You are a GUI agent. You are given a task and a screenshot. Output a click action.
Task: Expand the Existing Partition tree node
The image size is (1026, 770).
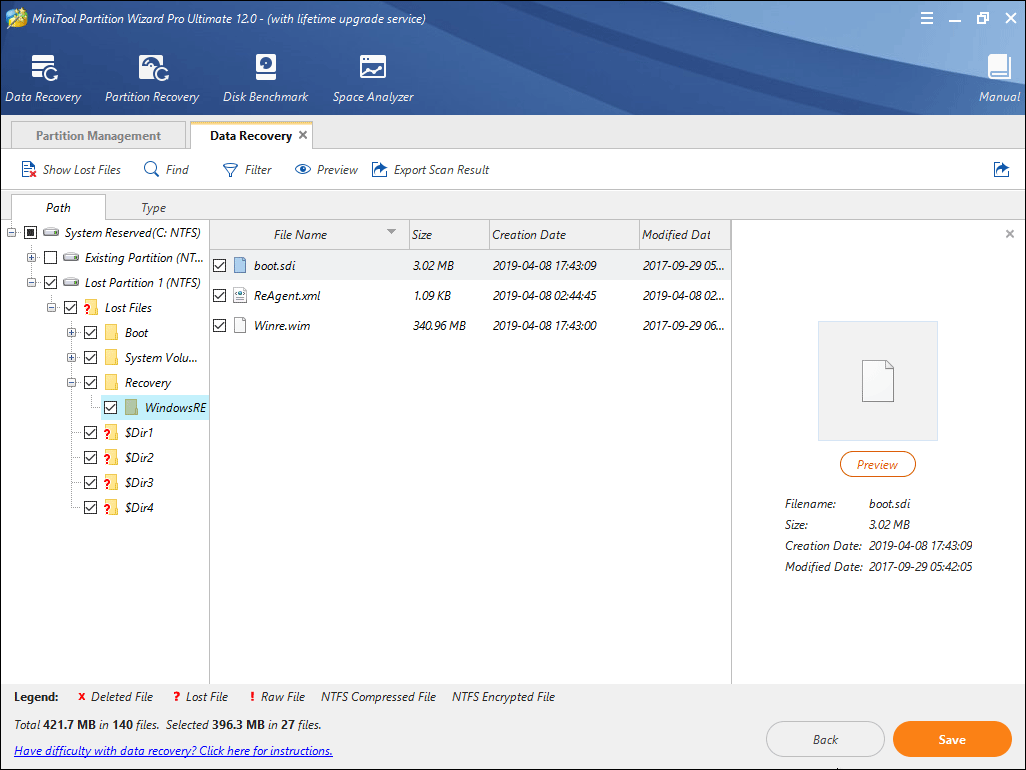(32, 258)
